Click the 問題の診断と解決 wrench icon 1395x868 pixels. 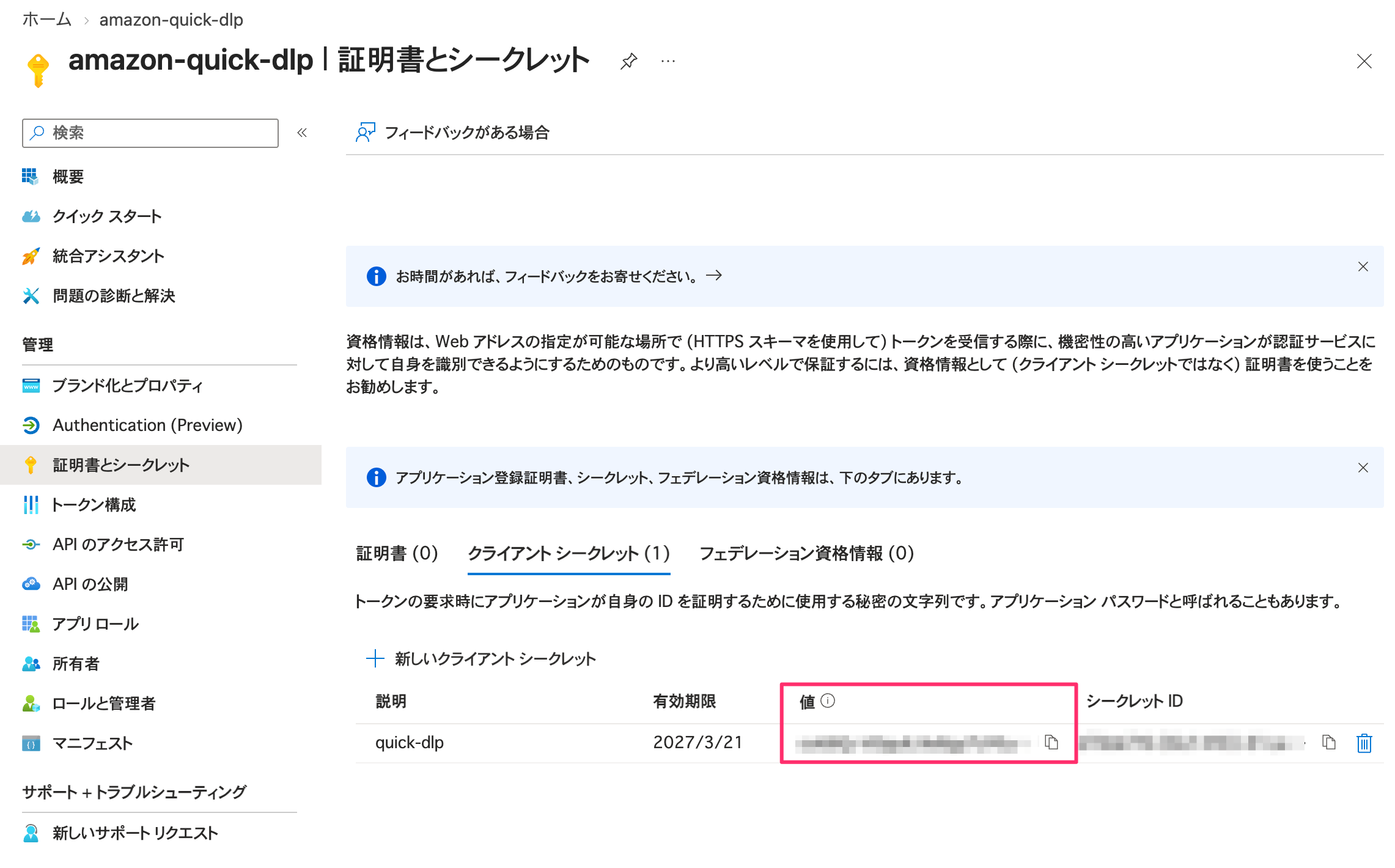pyautogui.click(x=31, y=296)
